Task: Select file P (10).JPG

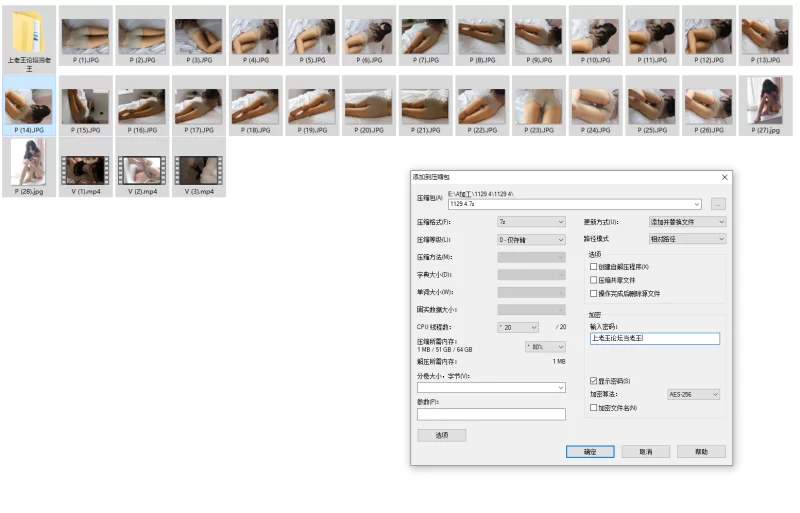Action: coord(595,37)
